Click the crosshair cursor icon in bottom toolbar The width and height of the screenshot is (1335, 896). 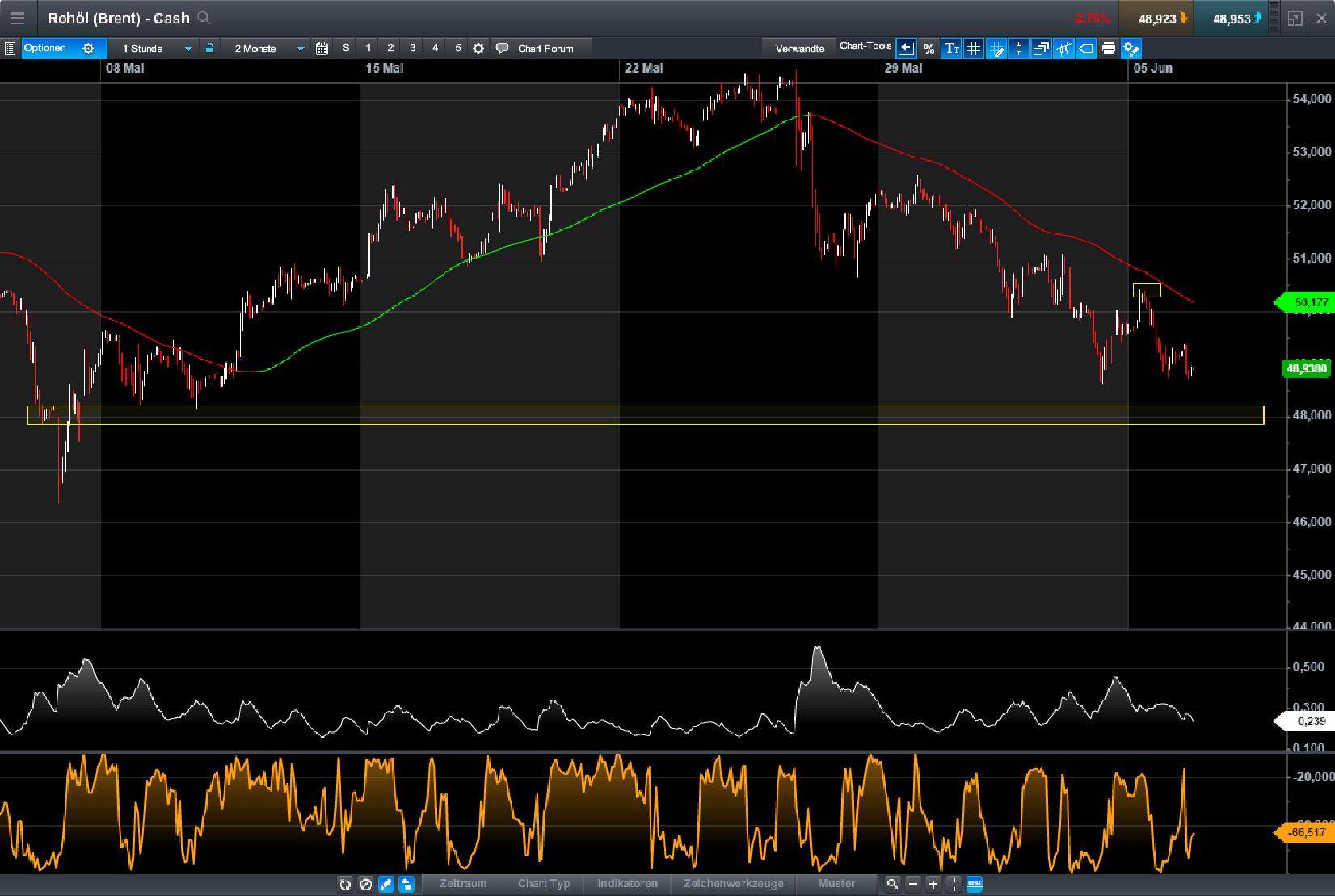click(x=954, y=884)
